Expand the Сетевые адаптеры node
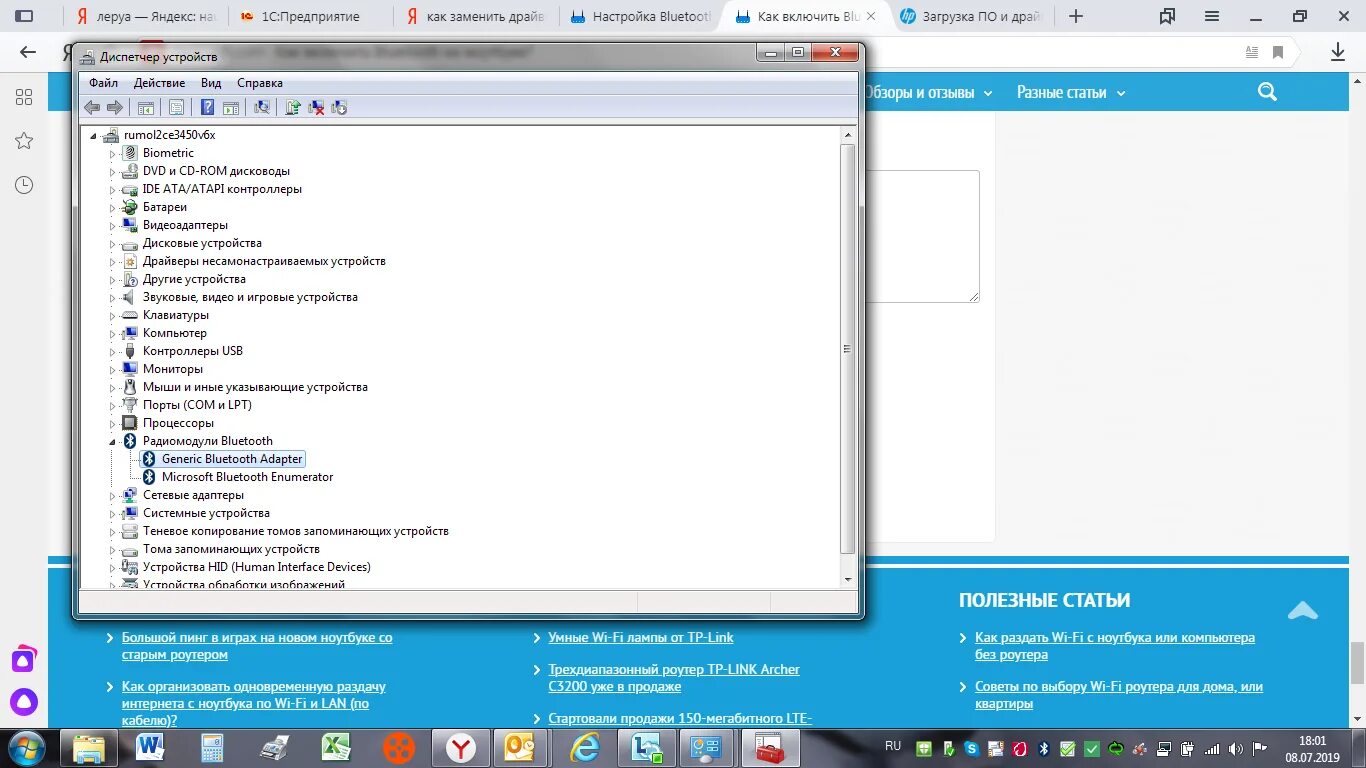This screenshot has height=768, width=1366. 112,495
